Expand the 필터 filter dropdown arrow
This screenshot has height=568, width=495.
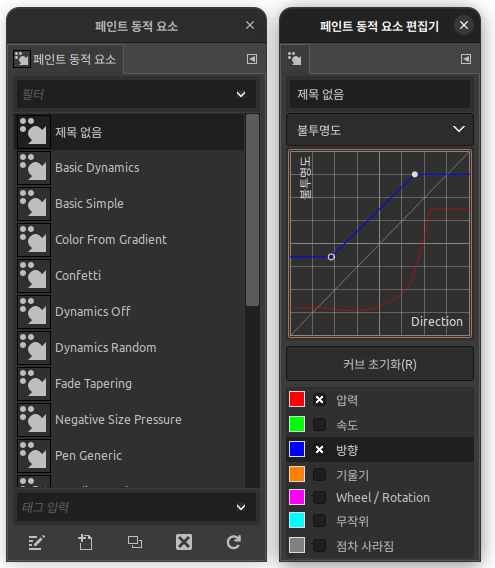pos(241,94)
